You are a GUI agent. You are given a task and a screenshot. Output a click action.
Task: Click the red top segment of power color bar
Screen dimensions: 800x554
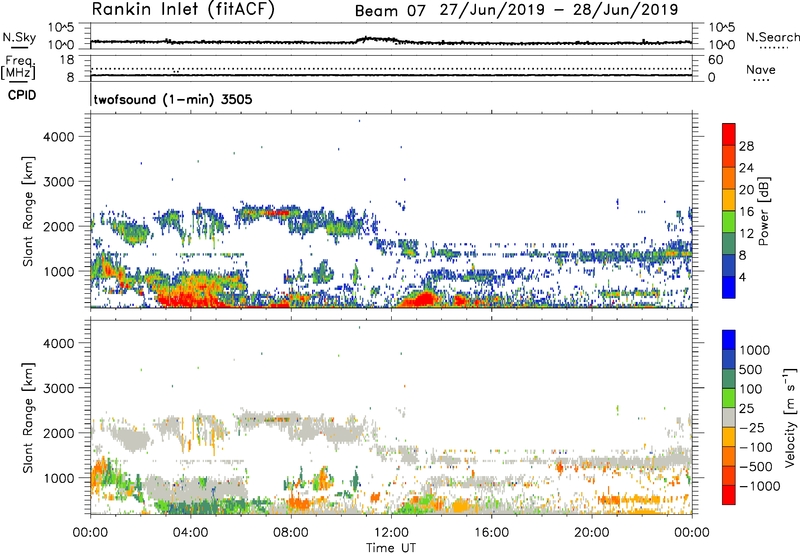(x=729, y=134)
